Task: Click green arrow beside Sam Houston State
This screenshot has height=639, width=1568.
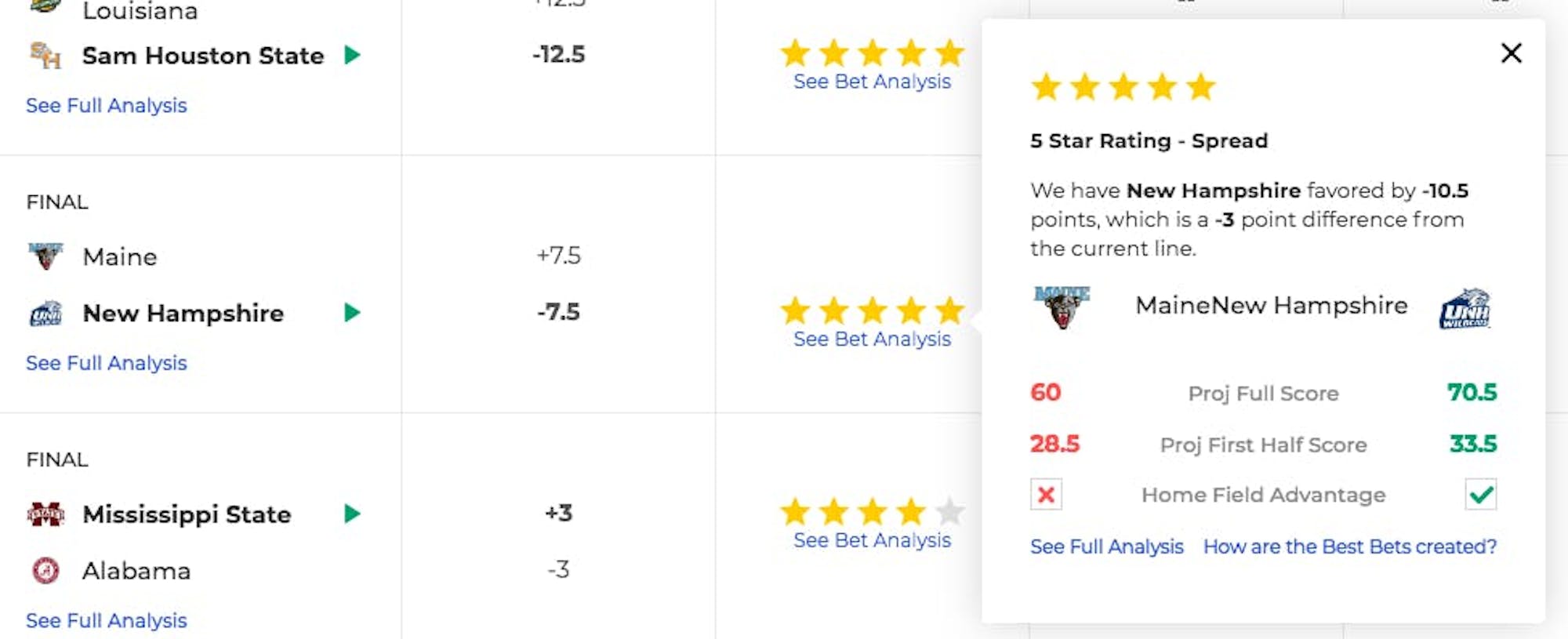Action: [x=352, y=55]
